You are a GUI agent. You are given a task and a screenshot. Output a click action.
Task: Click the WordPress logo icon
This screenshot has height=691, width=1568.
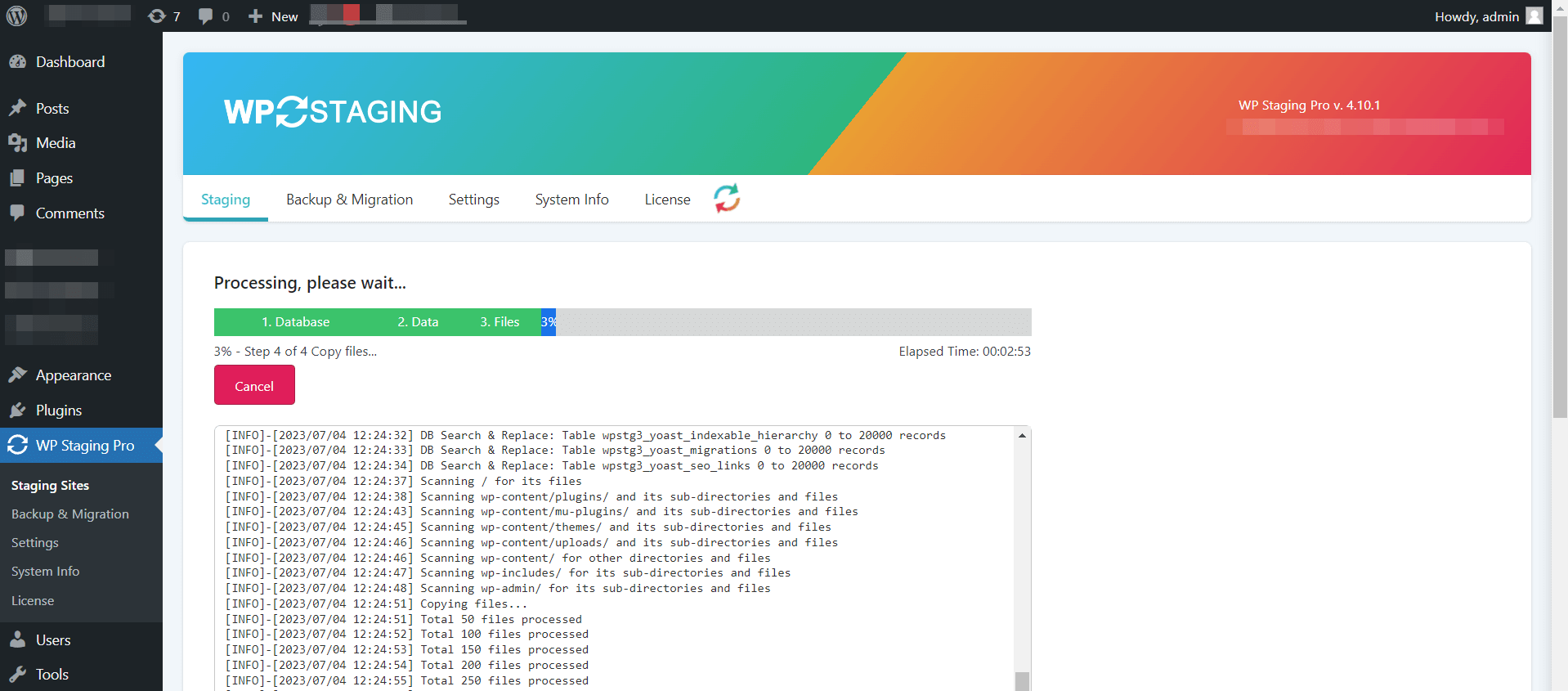[x=17, y=16]
